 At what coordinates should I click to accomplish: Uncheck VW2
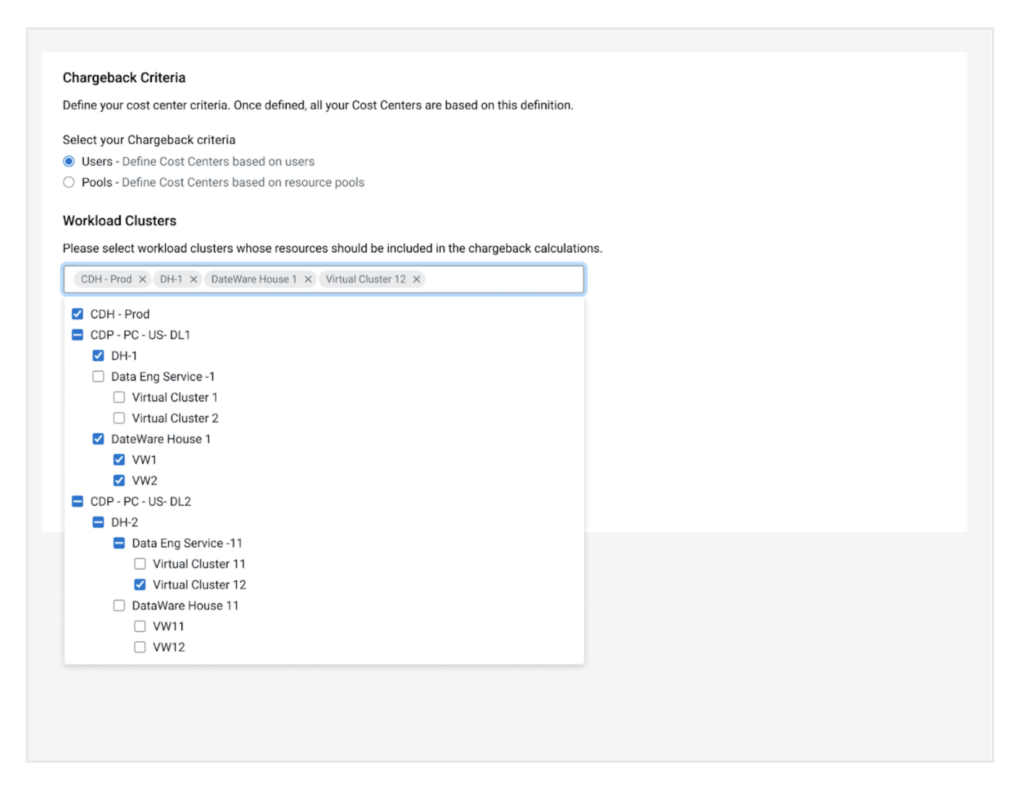pyautogui.click(x=119, y=480)
